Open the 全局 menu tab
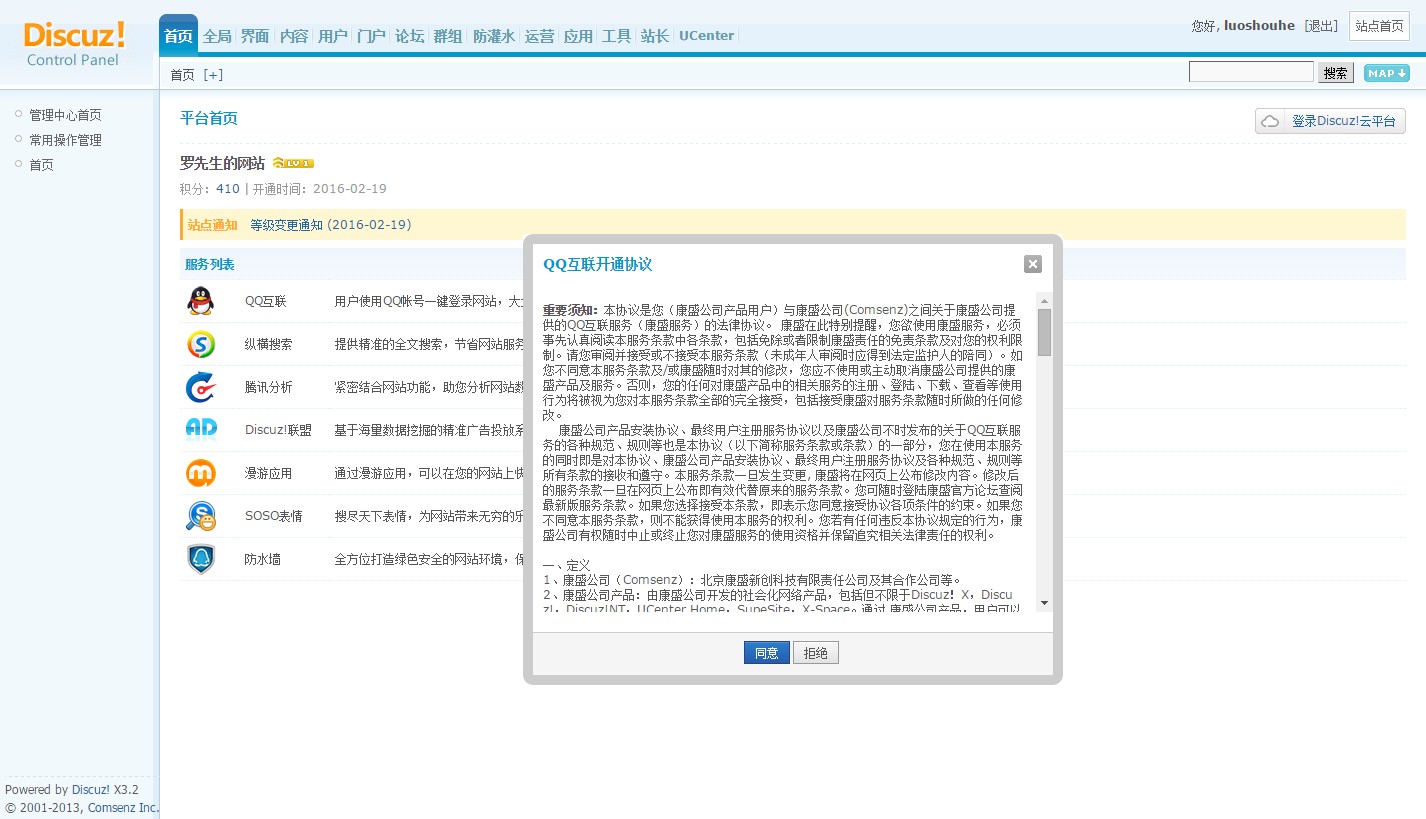The height and width of the screenshot is (819, 1426). pyautogui.click(x=217, y=36)
